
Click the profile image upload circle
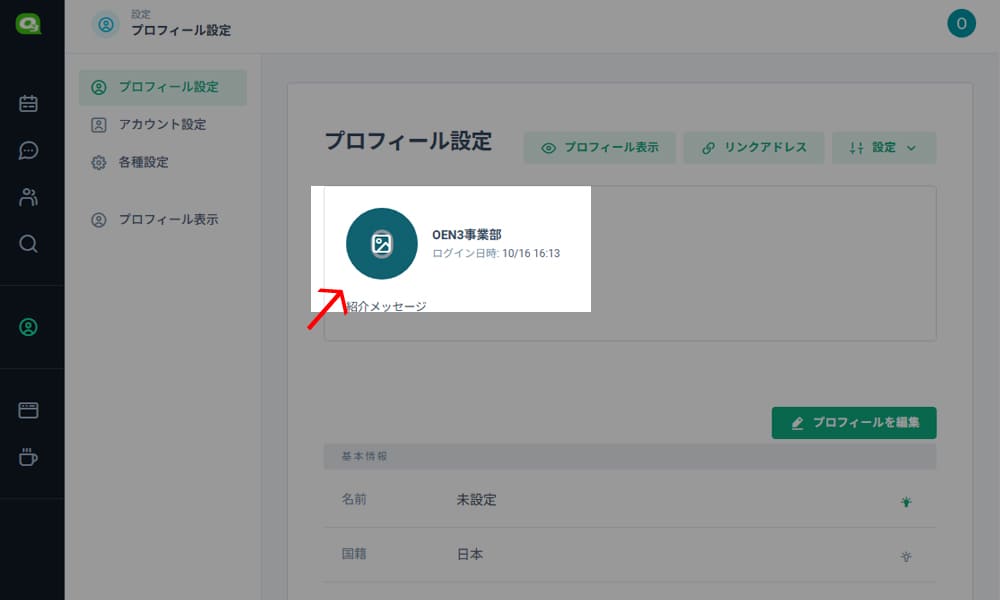point(381,244)
